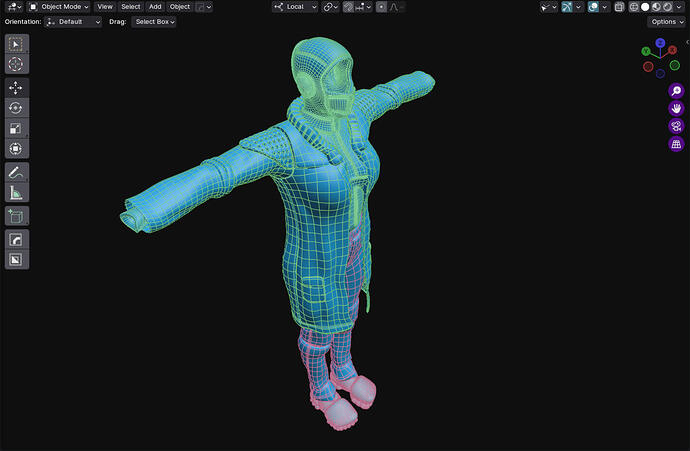
Task: Toggle perspective/orthographic grid button
Action: click(676, 144)
